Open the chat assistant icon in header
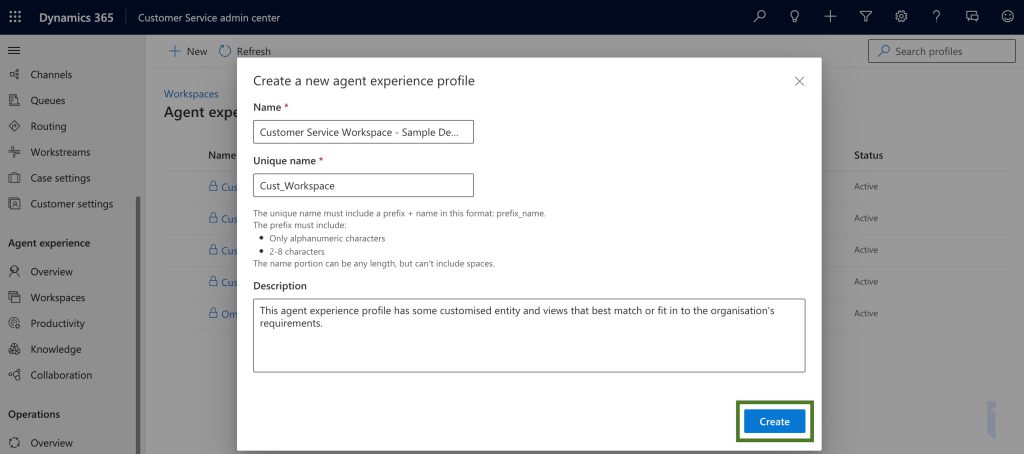This screenshot has height=454, width=1024. click(x=971, y=17)
